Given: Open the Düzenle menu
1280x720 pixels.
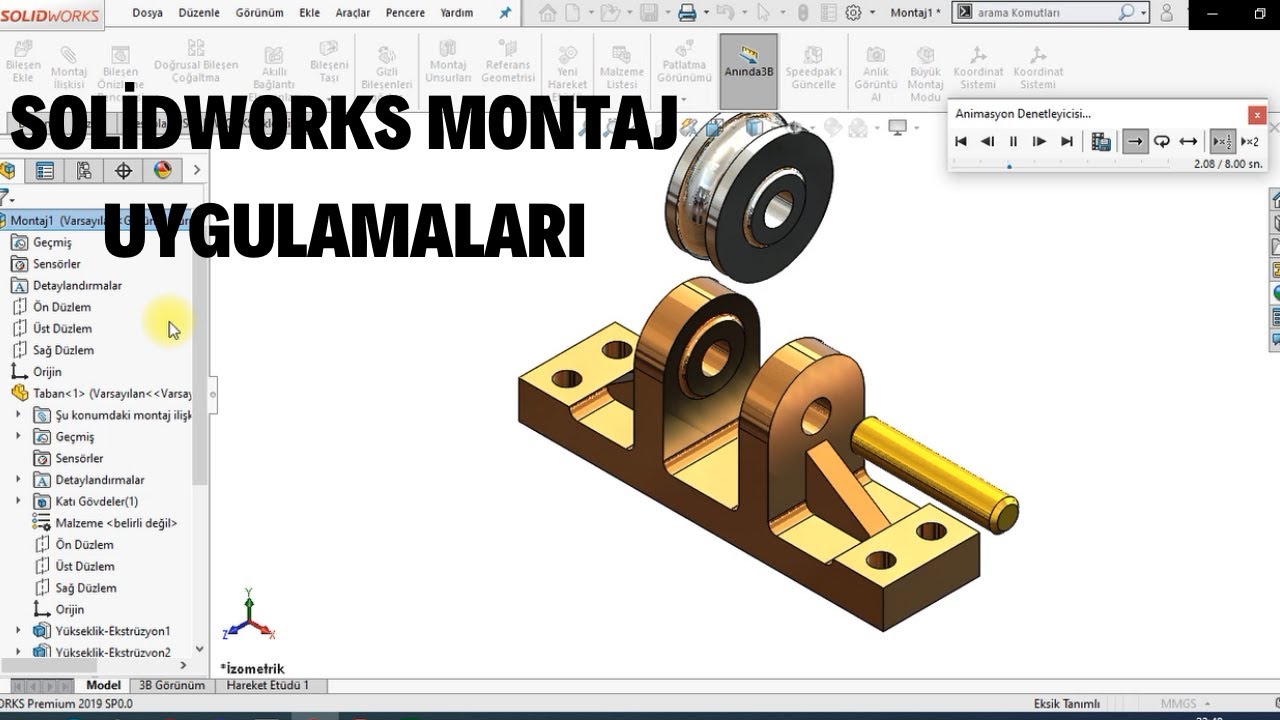Looking at the screenshot, I should (198, 13).
